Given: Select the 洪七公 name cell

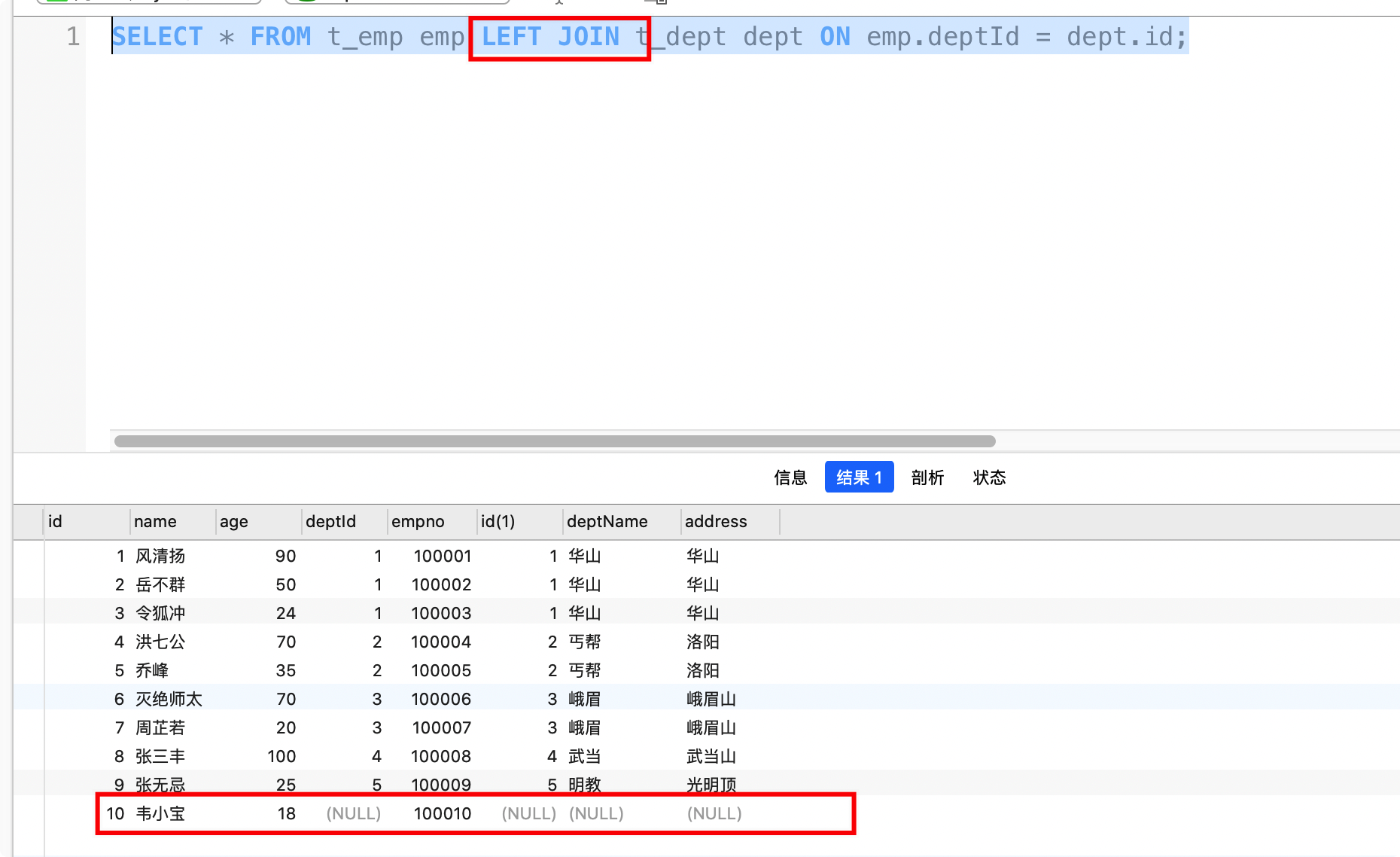Looking at the screenshot, I should [160, 642].
